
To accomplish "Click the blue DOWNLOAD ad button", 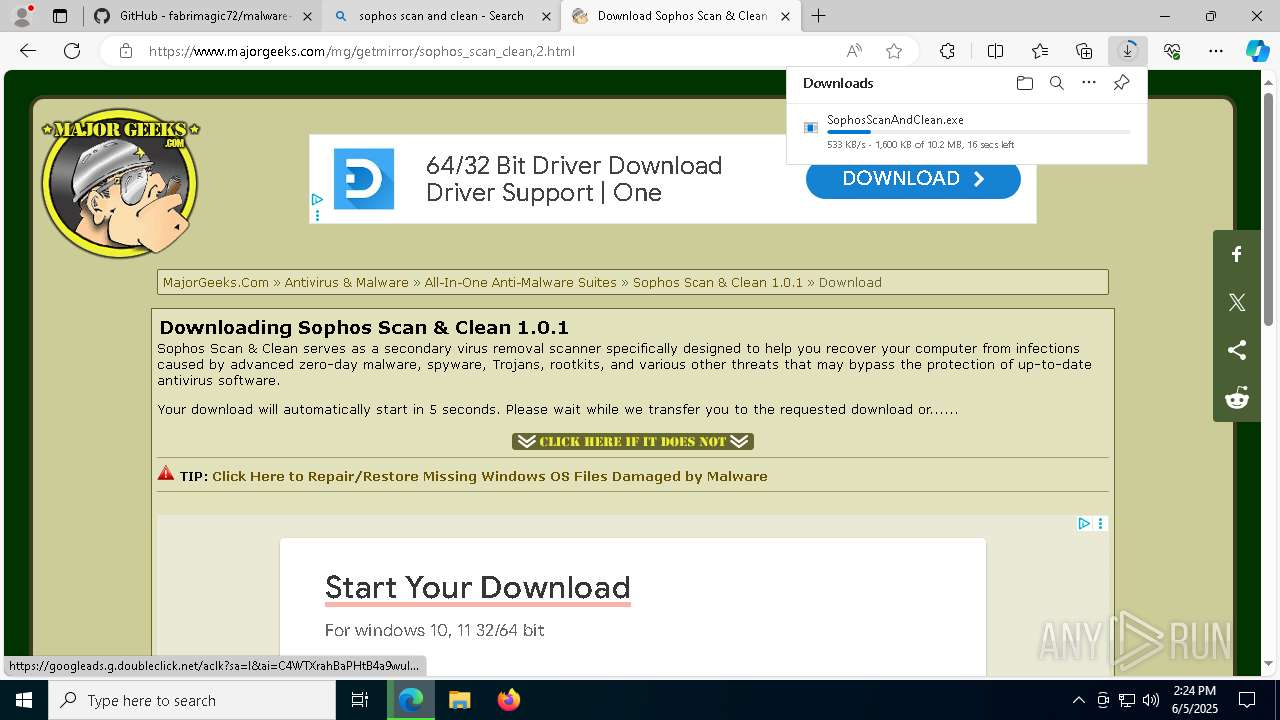I will (913, 179).
